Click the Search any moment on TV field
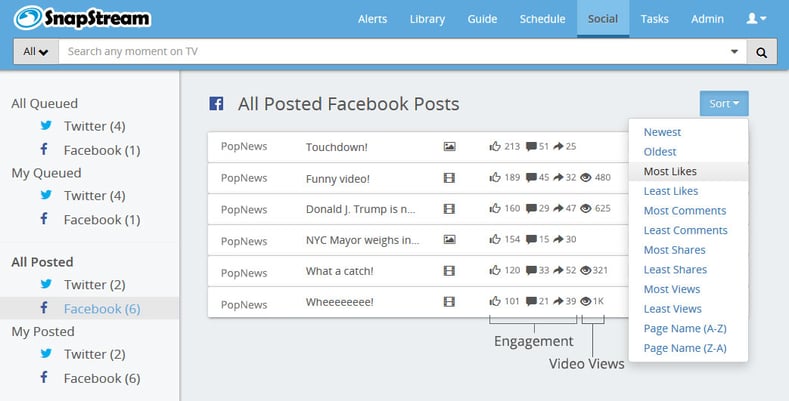Viewport: 789px width, 401px height. pyautogui.click(x=390, y=52)
